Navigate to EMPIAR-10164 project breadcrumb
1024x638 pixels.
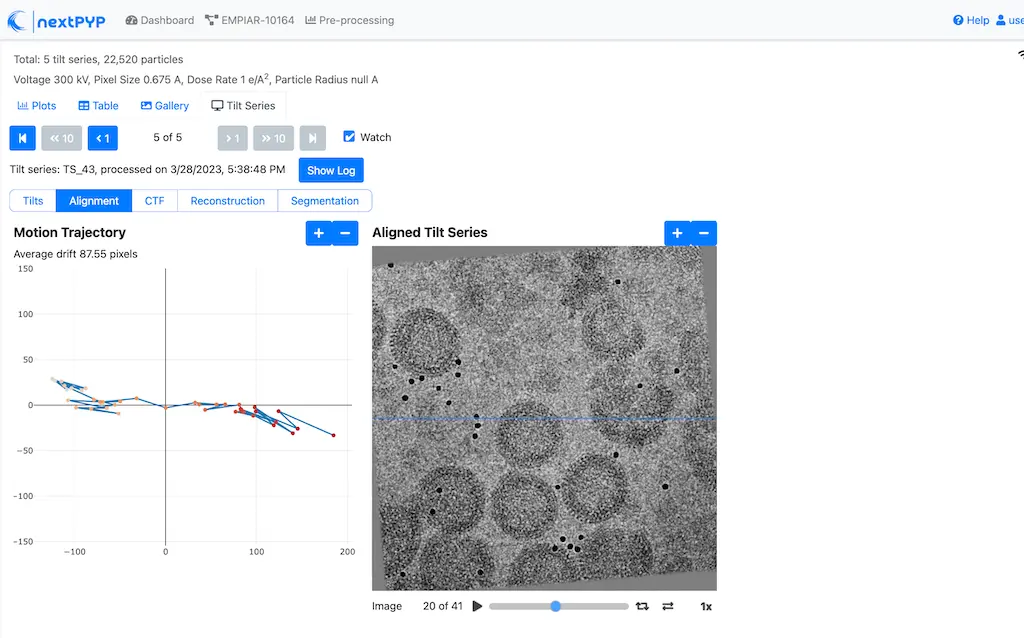249,20
